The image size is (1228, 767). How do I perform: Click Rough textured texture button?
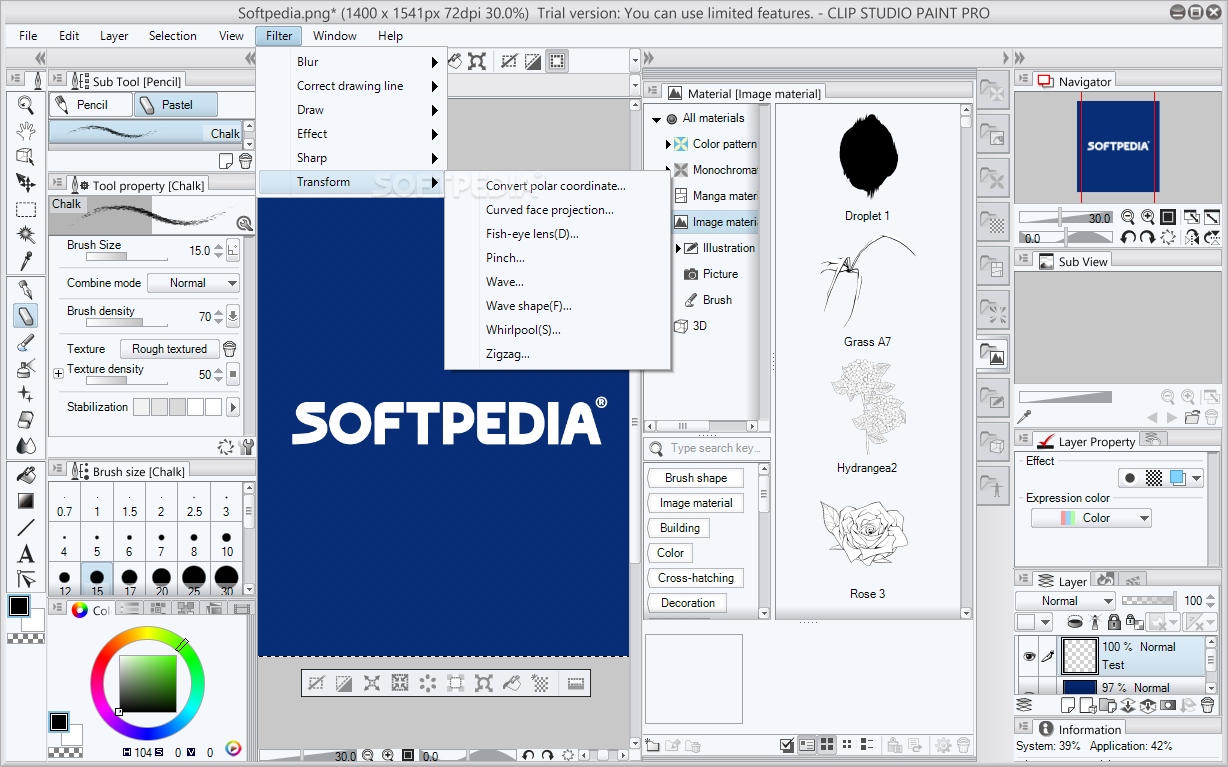coord(169,349)
